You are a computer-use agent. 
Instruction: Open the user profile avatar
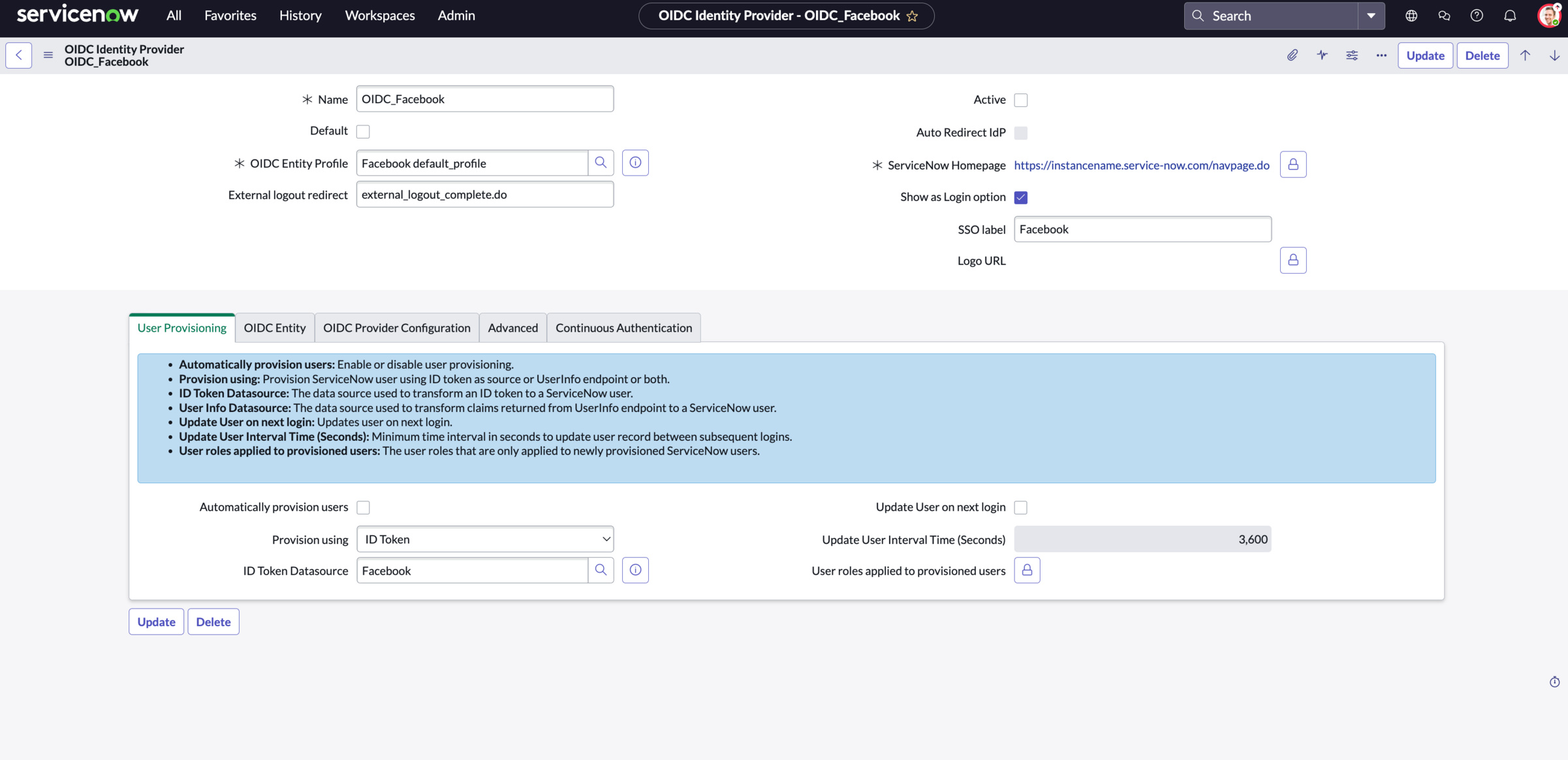[1548, 16]
